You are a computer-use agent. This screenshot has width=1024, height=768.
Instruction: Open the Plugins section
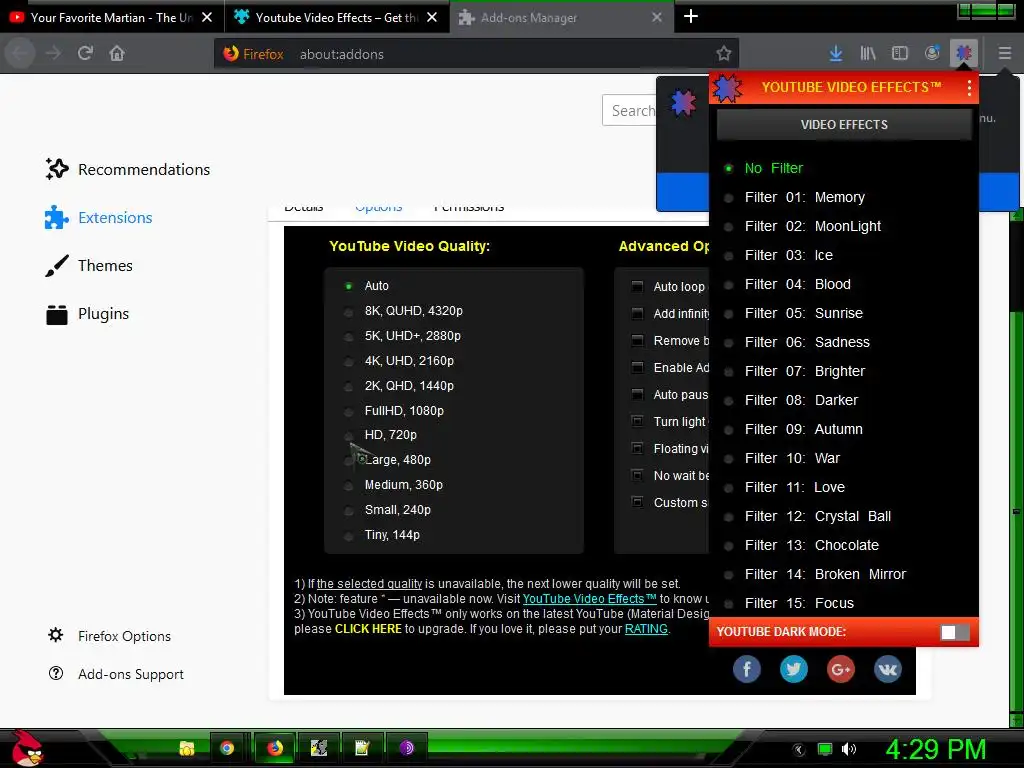[87, 313]
